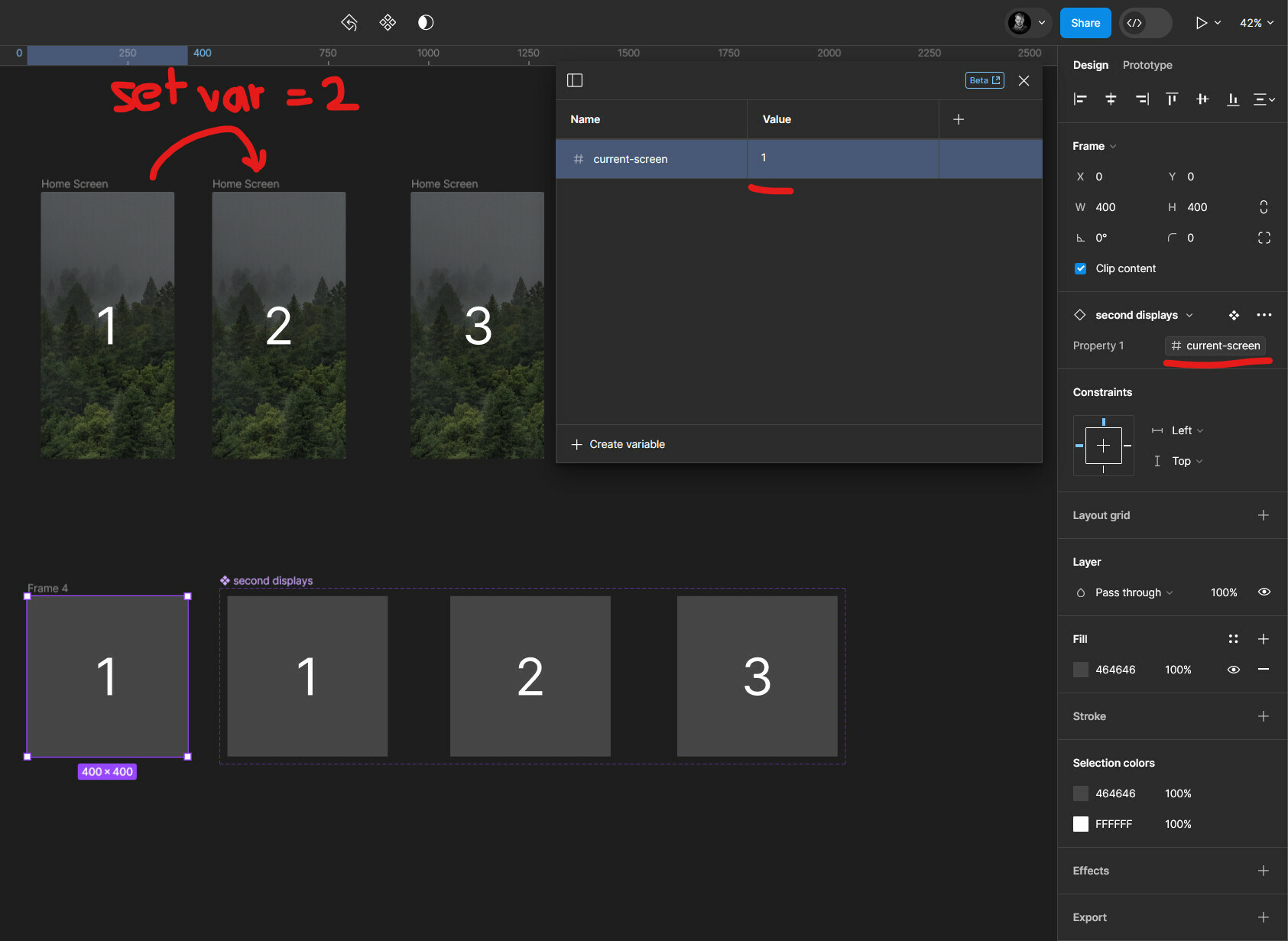This screenshot has width=1288, height=941.
Task: Click the 464646 fill color swatch
Action: click(1080, 670)
